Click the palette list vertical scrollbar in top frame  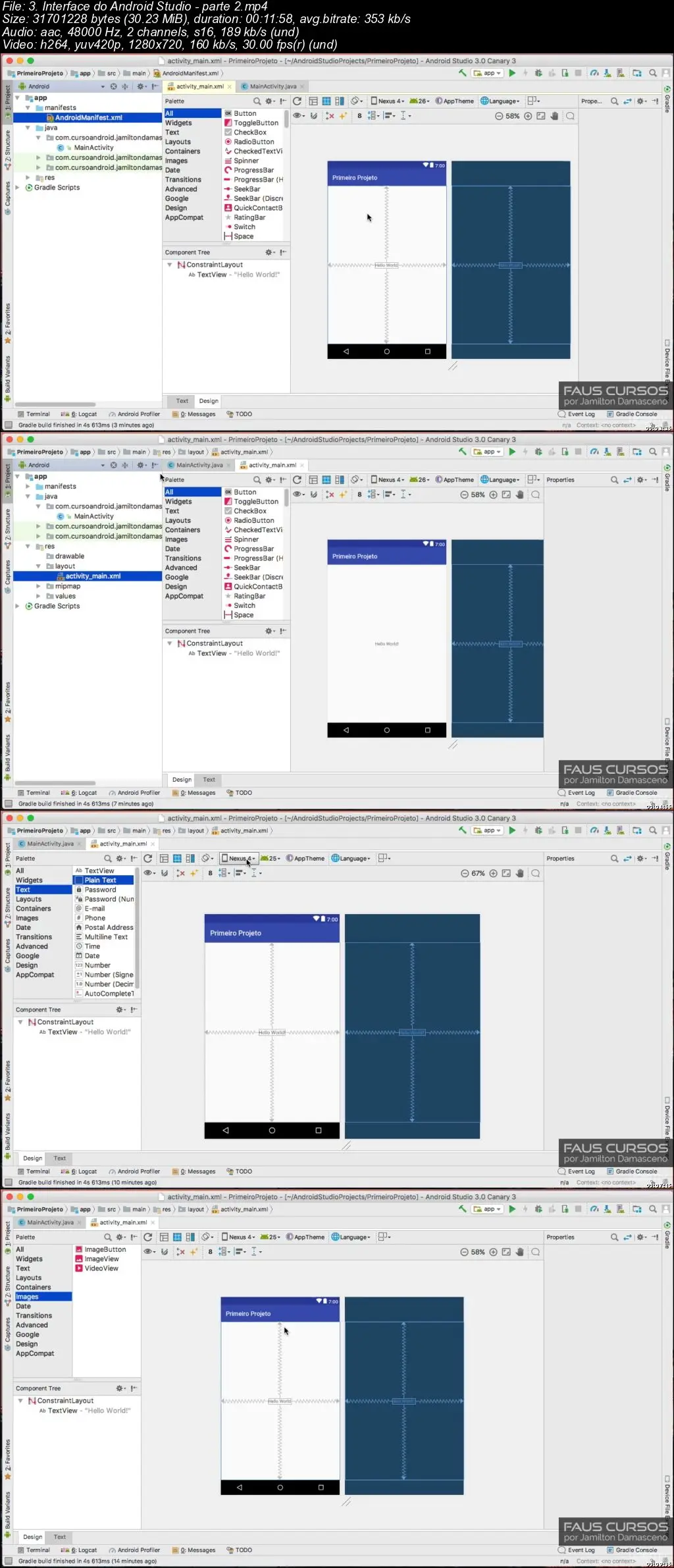tap(286, 121)
